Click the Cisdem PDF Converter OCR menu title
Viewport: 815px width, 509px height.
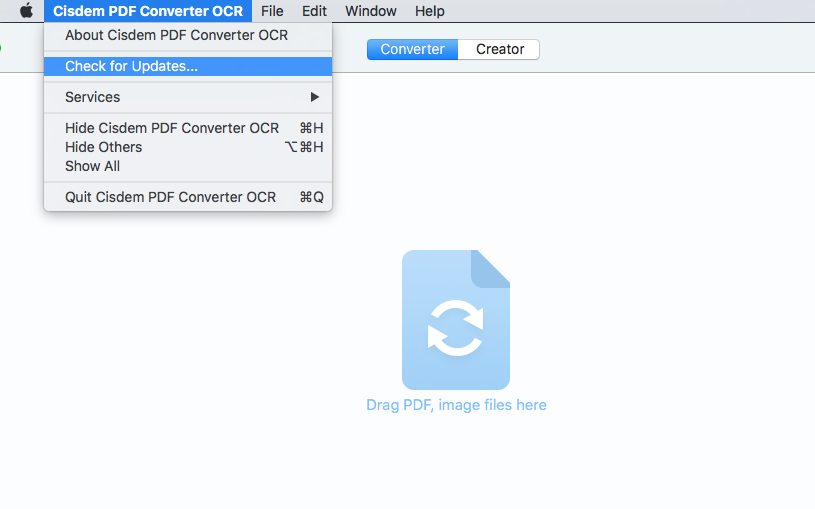pos(148,11)
